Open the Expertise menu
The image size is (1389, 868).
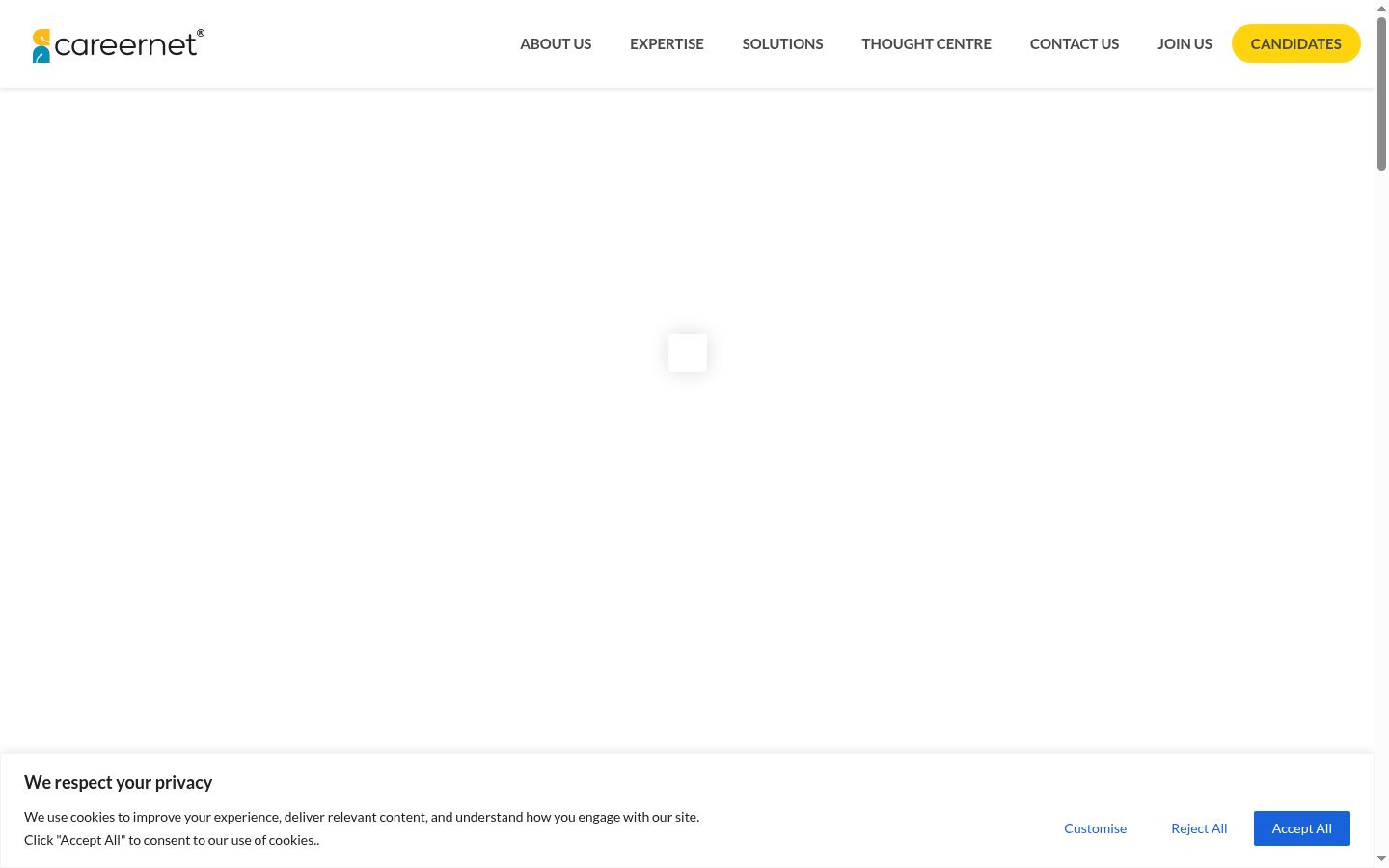pyautogui.click(x=667, y=43)
